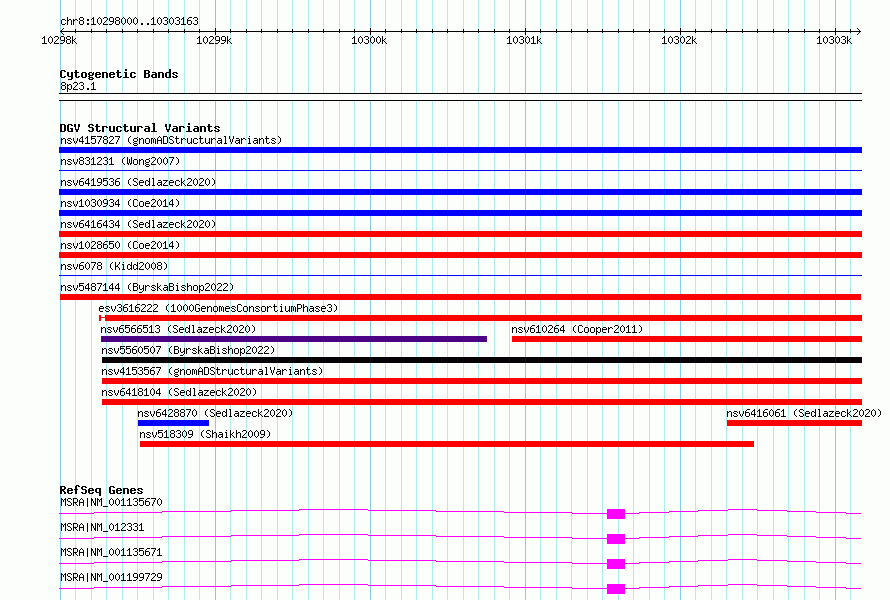This screenshot has width=890, height=600.
Task: Click the Cytogenetic Bands track title
Action: tap(119, 74)
